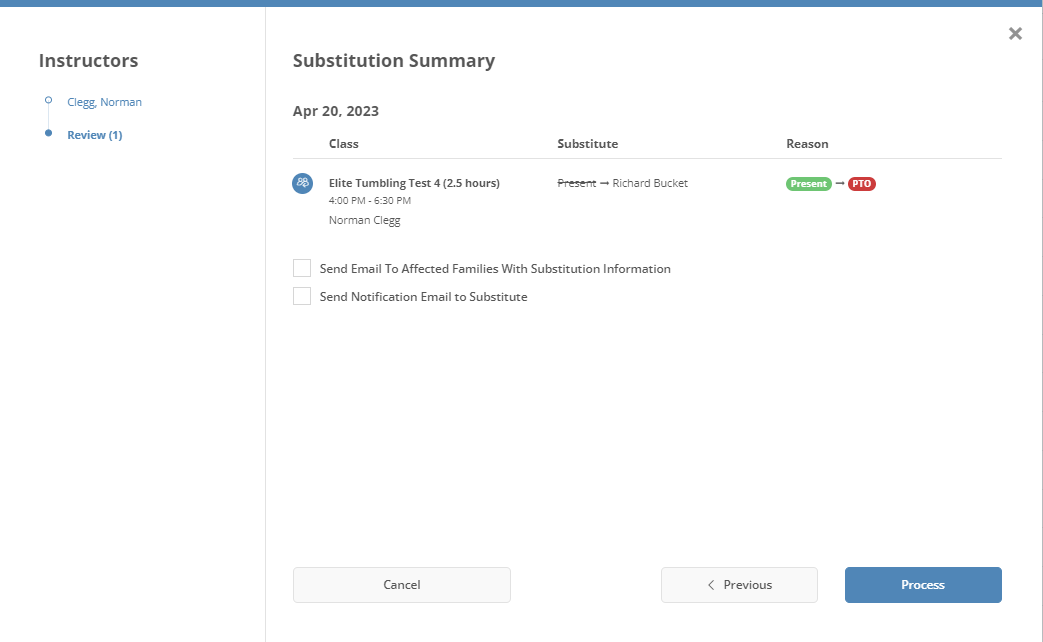Screen dimensions: 1043x642
Task: Click the filled dot marker beside Review
Action: pyautogui.click(x=49, y=133)
